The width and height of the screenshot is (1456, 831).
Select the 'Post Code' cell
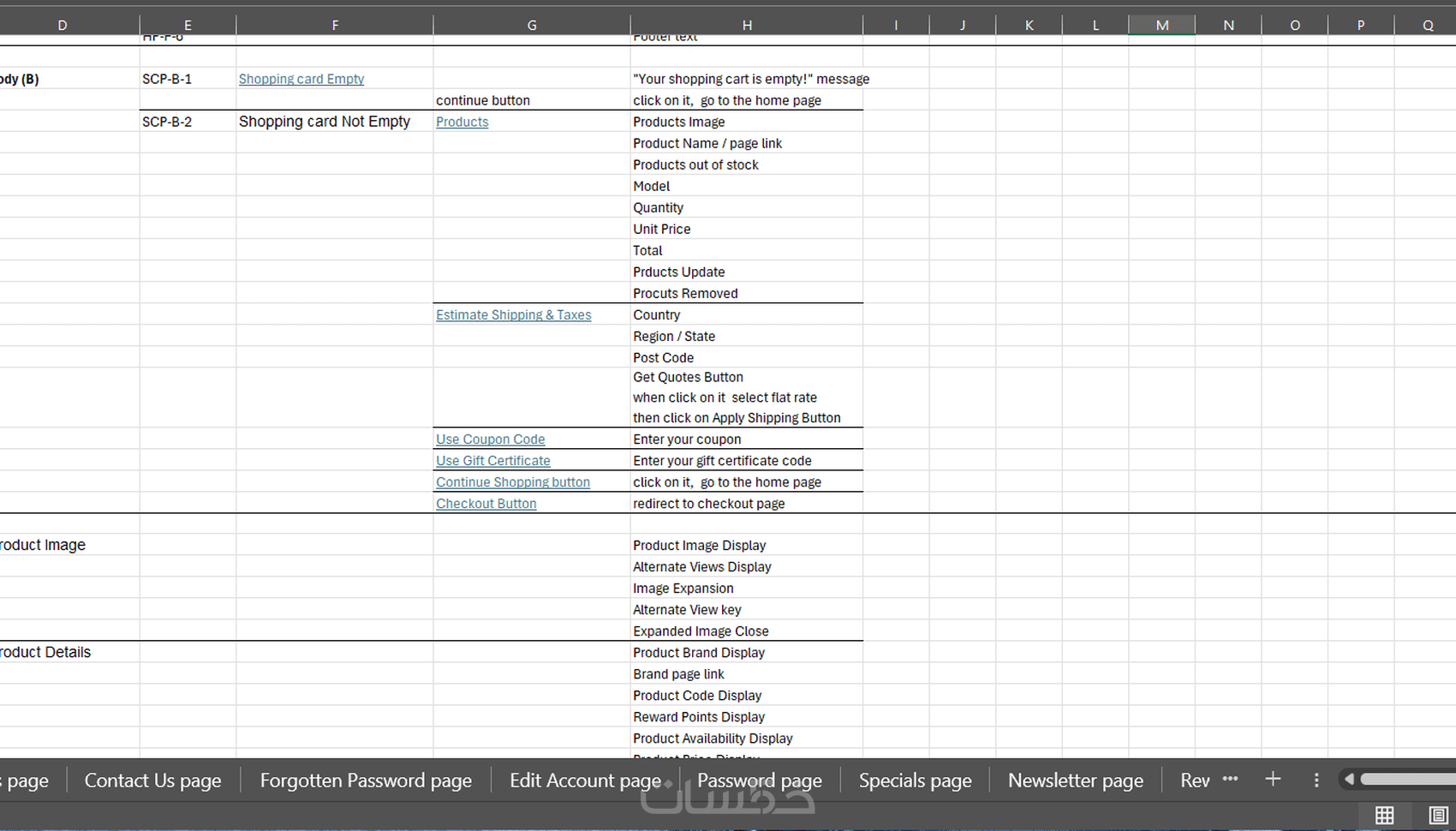pos(747,357)
